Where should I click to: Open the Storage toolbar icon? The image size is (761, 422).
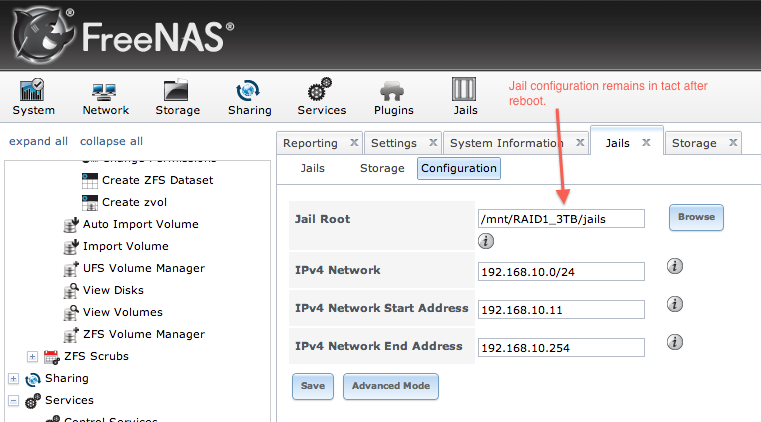point(176,90)
